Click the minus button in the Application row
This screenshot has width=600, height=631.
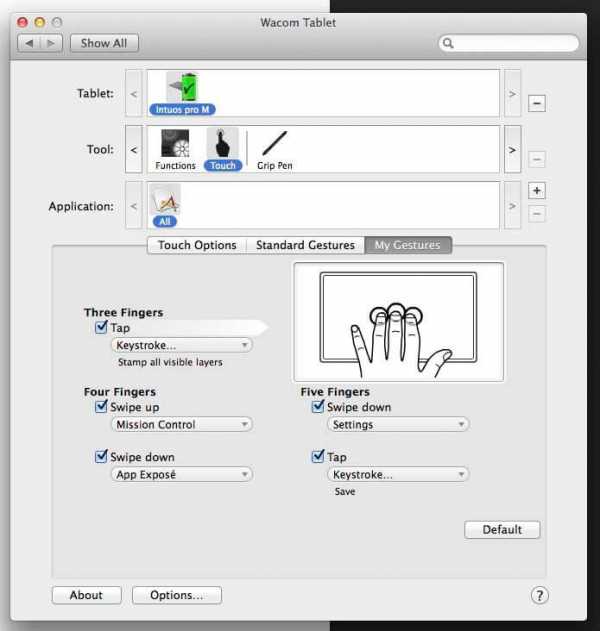[x=536, y=214]
